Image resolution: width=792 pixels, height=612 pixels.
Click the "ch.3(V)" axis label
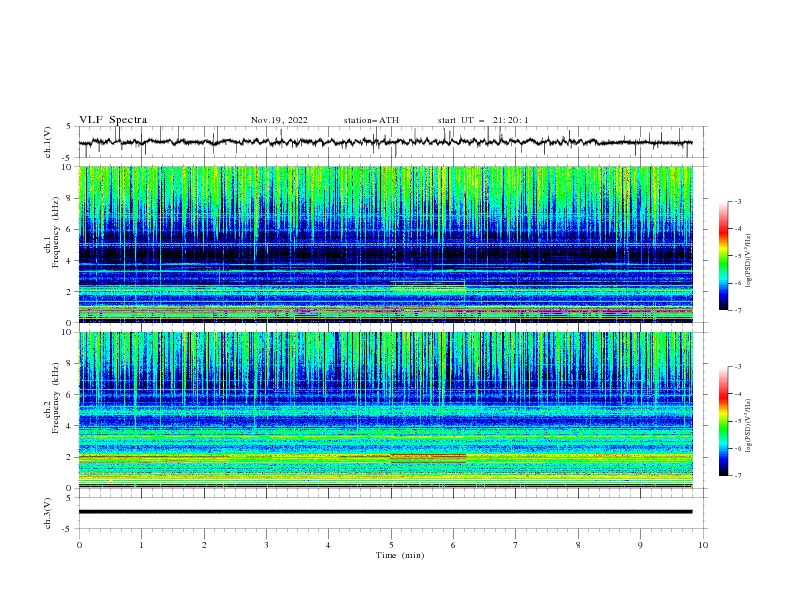(48, 513)
